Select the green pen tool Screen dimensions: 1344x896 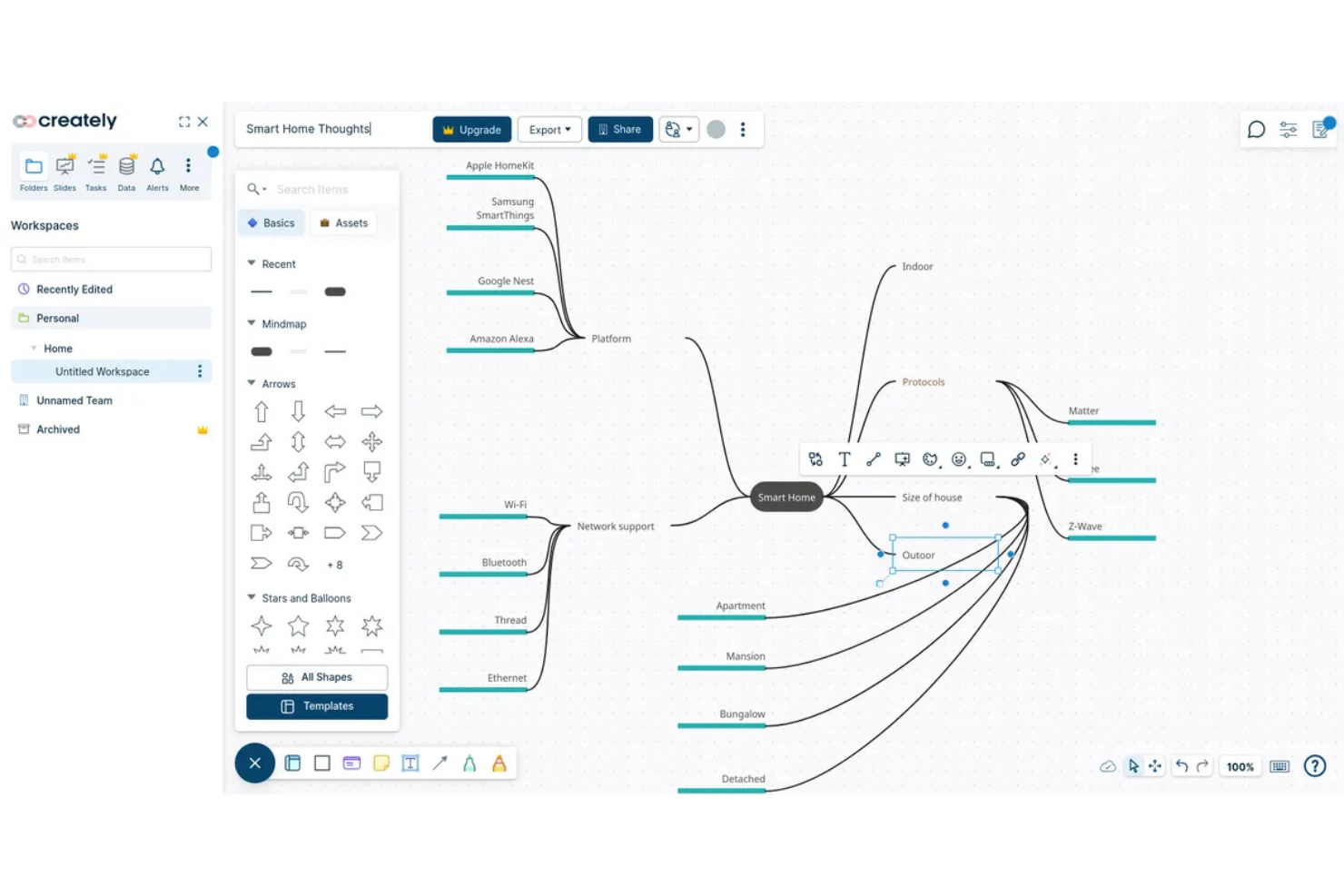[469, 763]
